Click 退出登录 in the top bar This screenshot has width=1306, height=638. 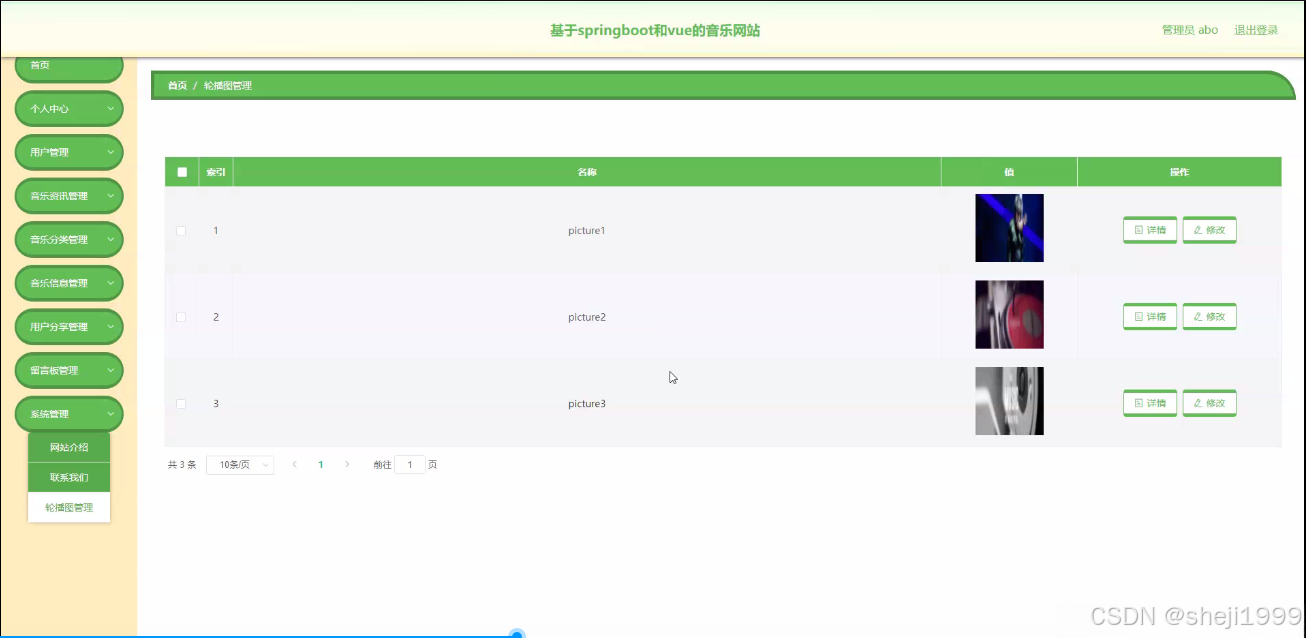point(1256,29)
